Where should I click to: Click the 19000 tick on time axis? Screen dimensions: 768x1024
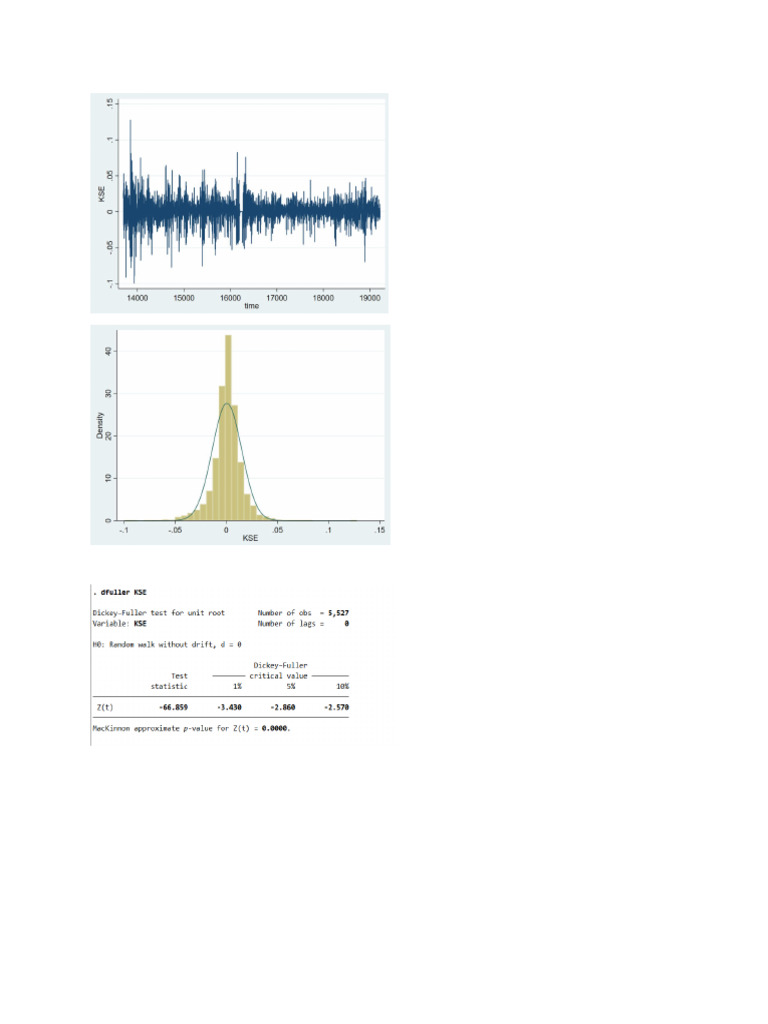(370, 298)
